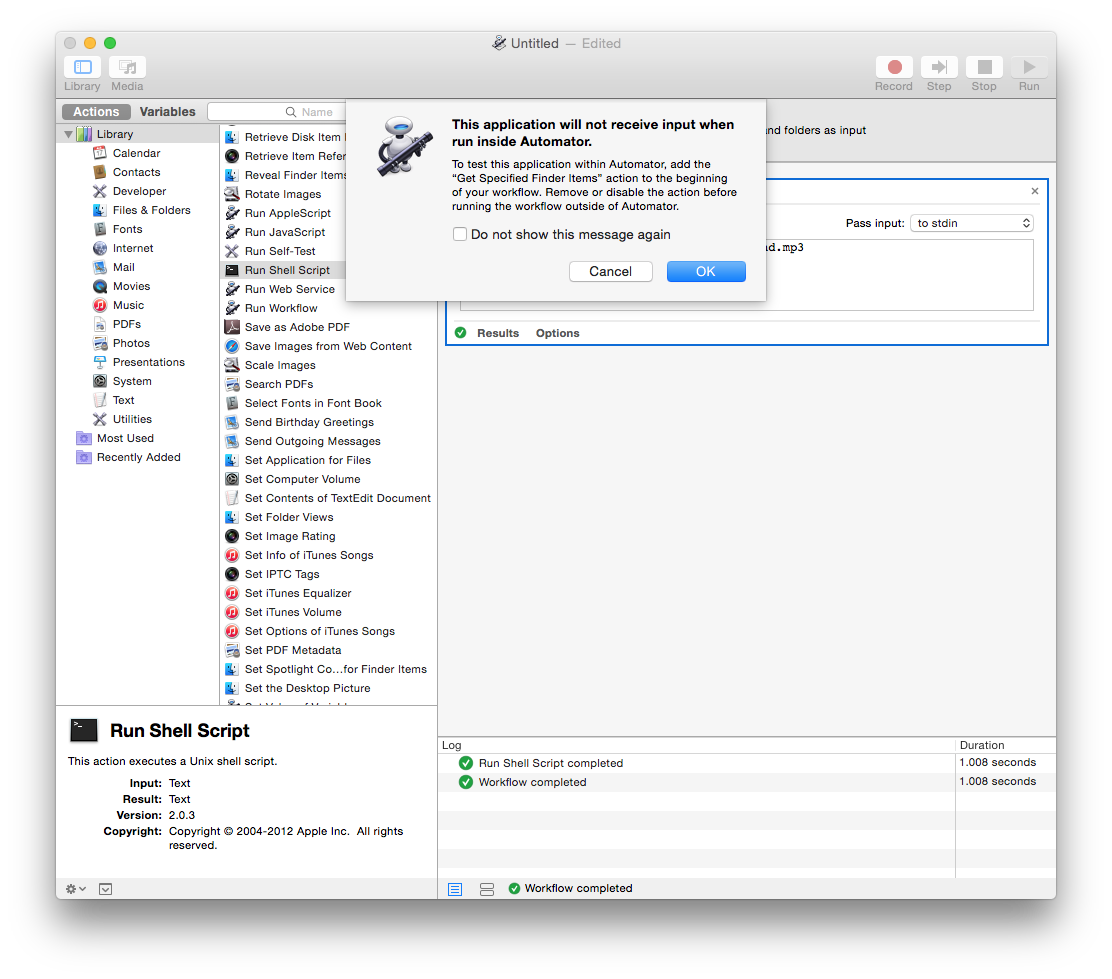The image size is (1112, 979).
Task: Select the Photos category
Action: click(131, 343)
